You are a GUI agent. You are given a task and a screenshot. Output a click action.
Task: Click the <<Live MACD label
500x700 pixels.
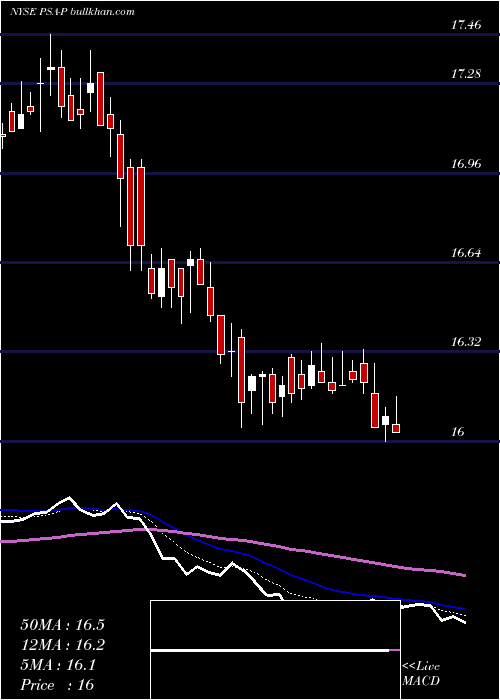(x=421, y=673)
